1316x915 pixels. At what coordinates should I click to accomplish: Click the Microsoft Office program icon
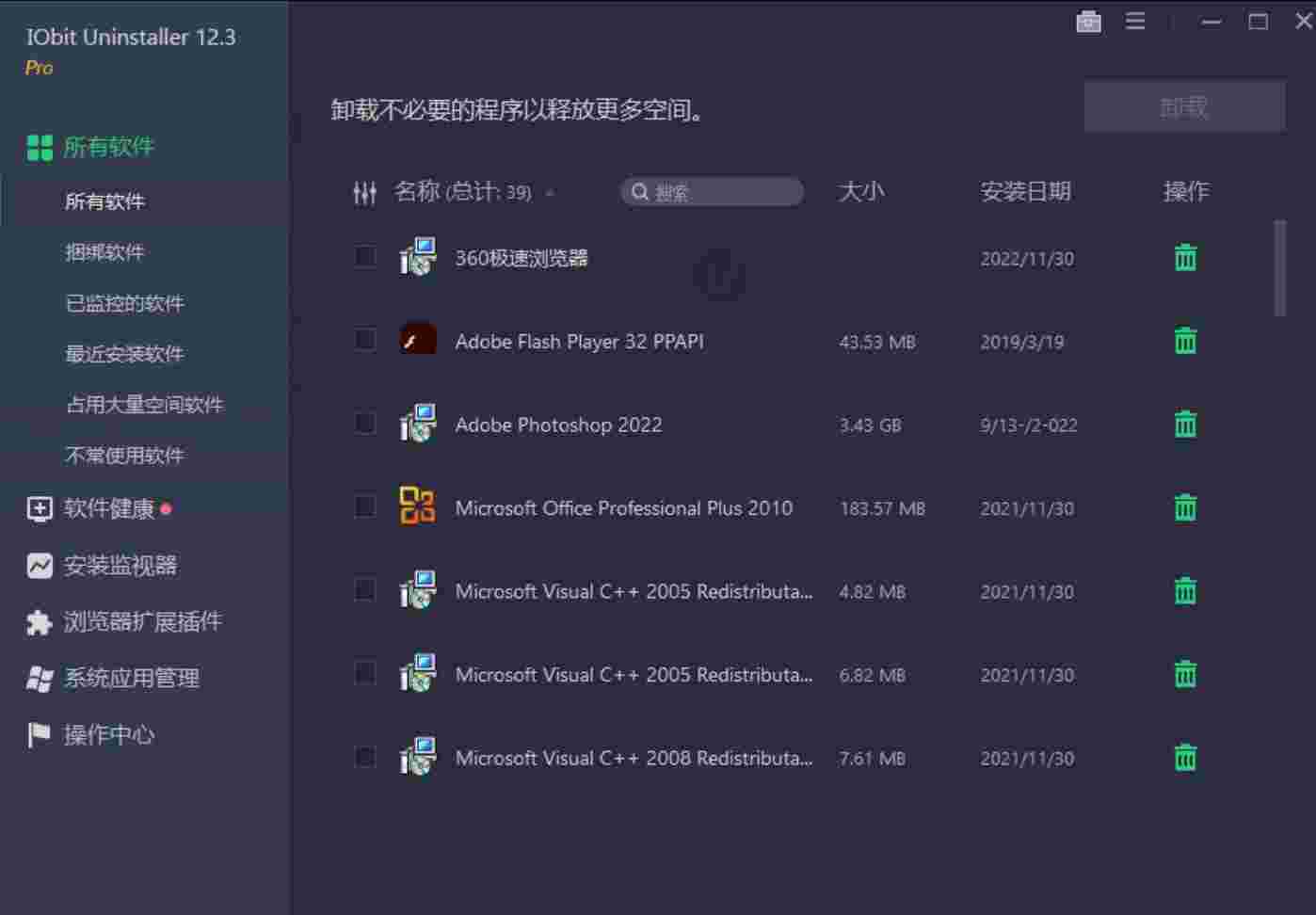pos(418,506)
